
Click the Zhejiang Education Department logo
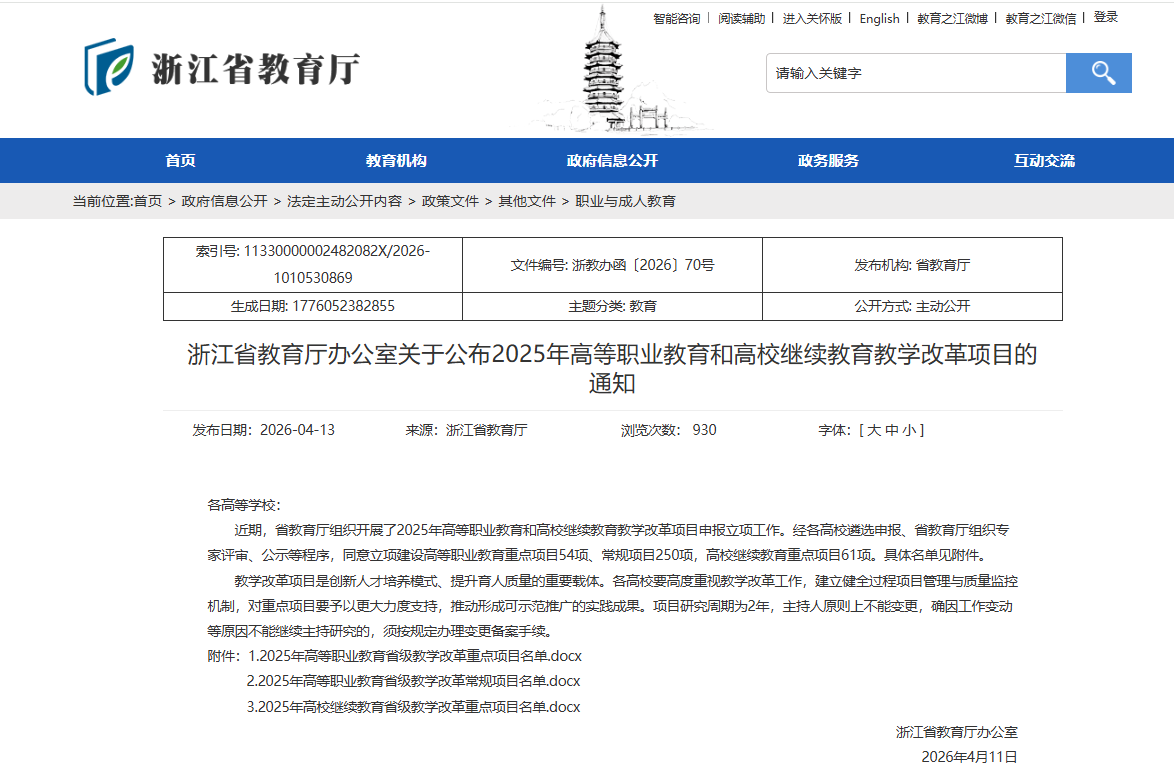221,68
